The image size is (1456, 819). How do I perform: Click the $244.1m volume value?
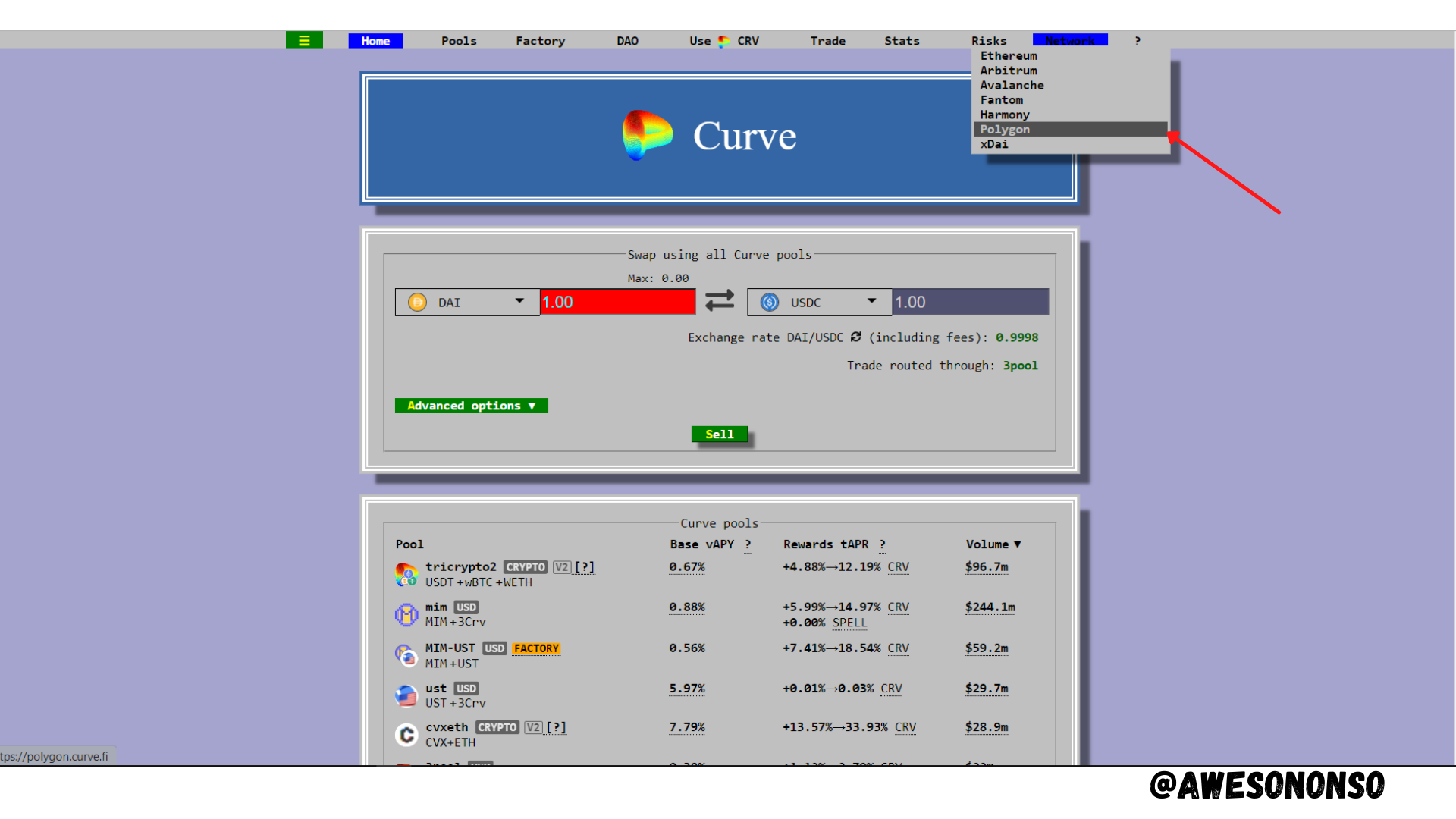pos(990,607)
